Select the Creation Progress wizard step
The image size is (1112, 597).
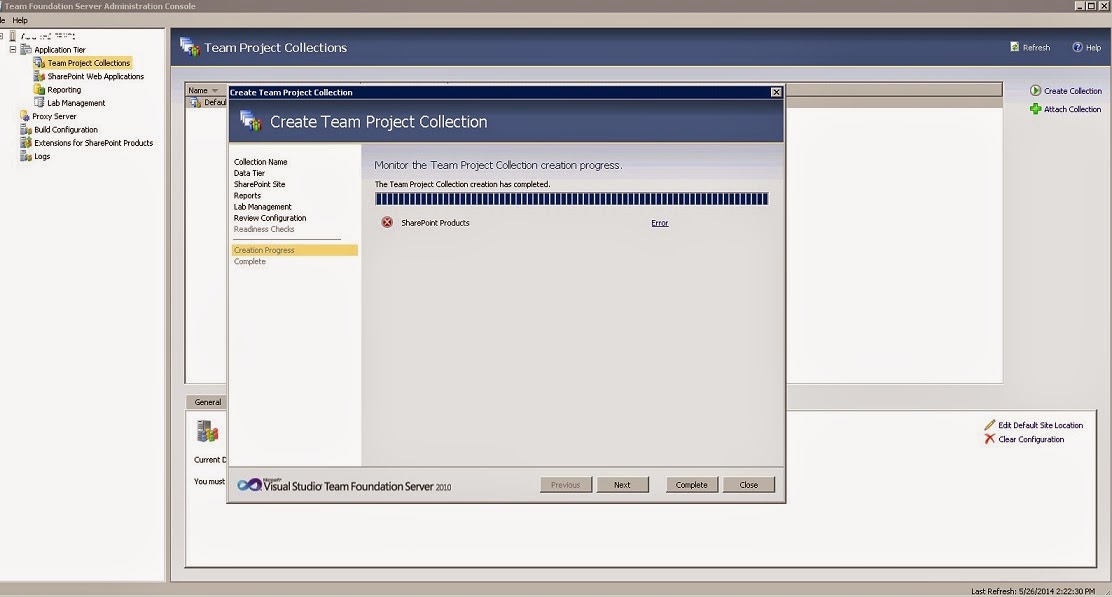pos(294,250)
